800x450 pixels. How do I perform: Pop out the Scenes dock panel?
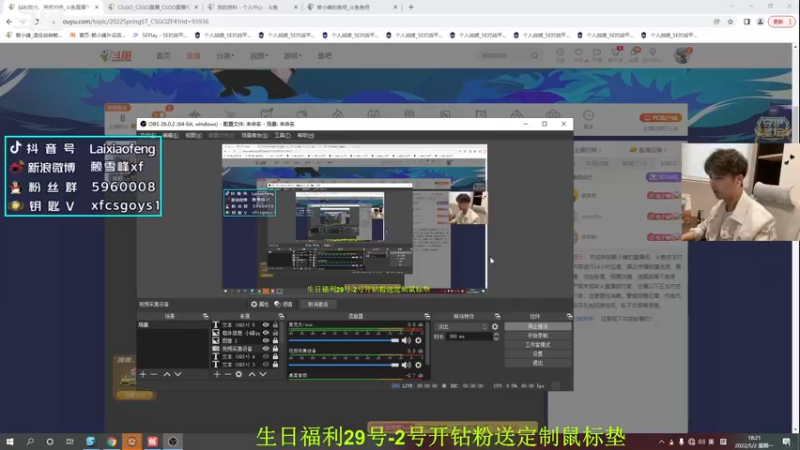(x=205, y=316)
